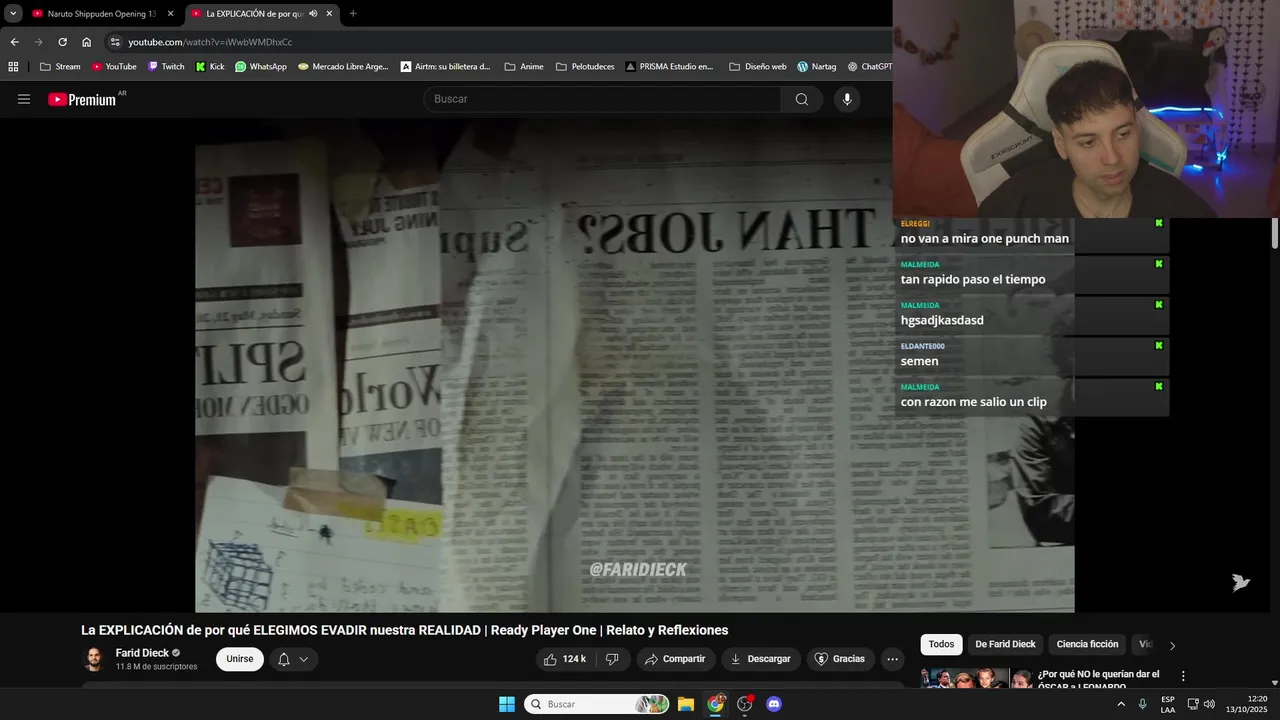1280x720 pixels.
Task: Open Farid Dieck channel avatar
Action: [94, 659]
